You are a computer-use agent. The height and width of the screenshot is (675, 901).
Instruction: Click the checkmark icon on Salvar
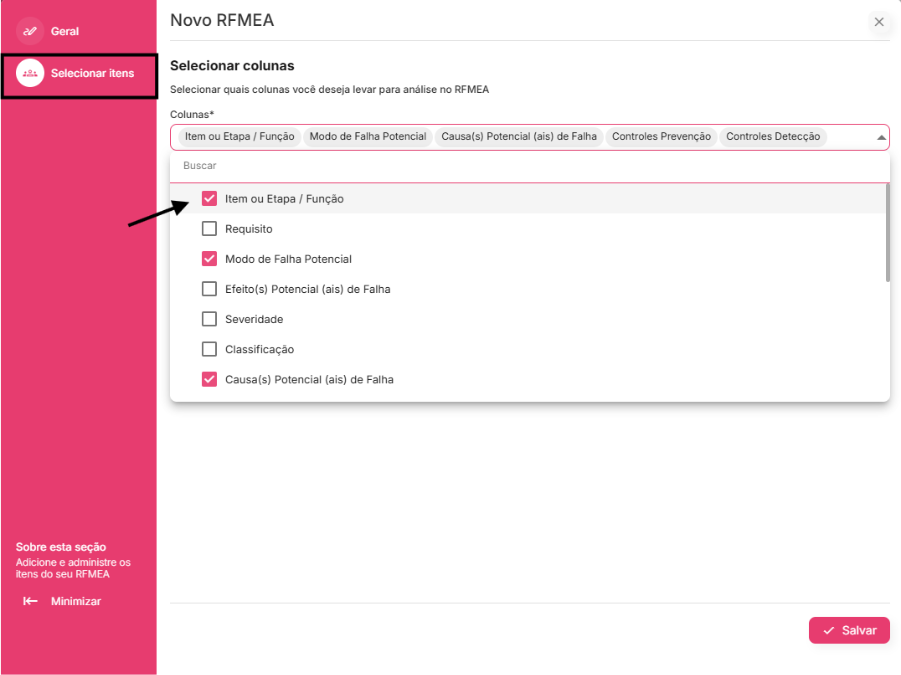(828, 630)
